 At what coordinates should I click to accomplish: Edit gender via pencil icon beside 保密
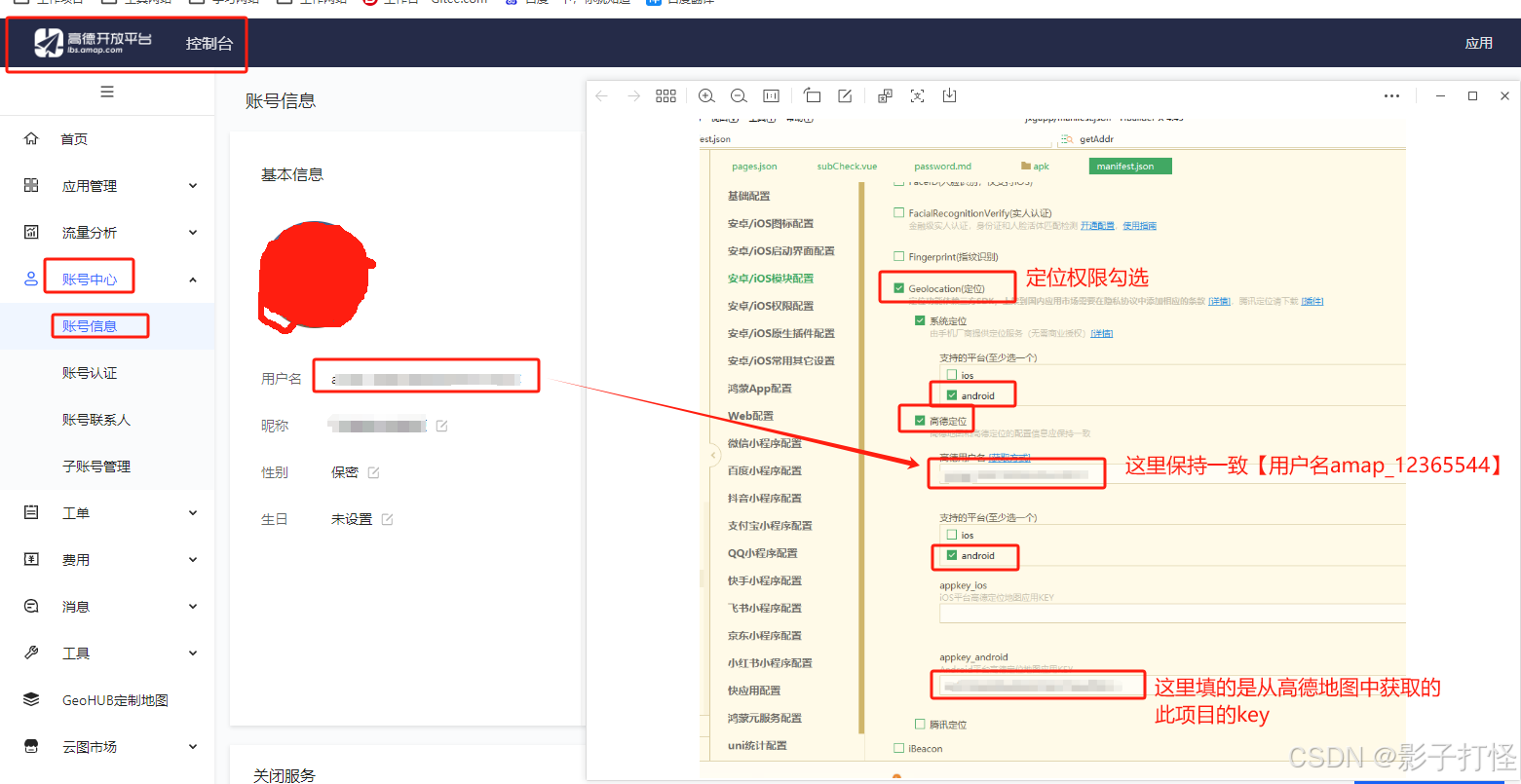point(373,472)
